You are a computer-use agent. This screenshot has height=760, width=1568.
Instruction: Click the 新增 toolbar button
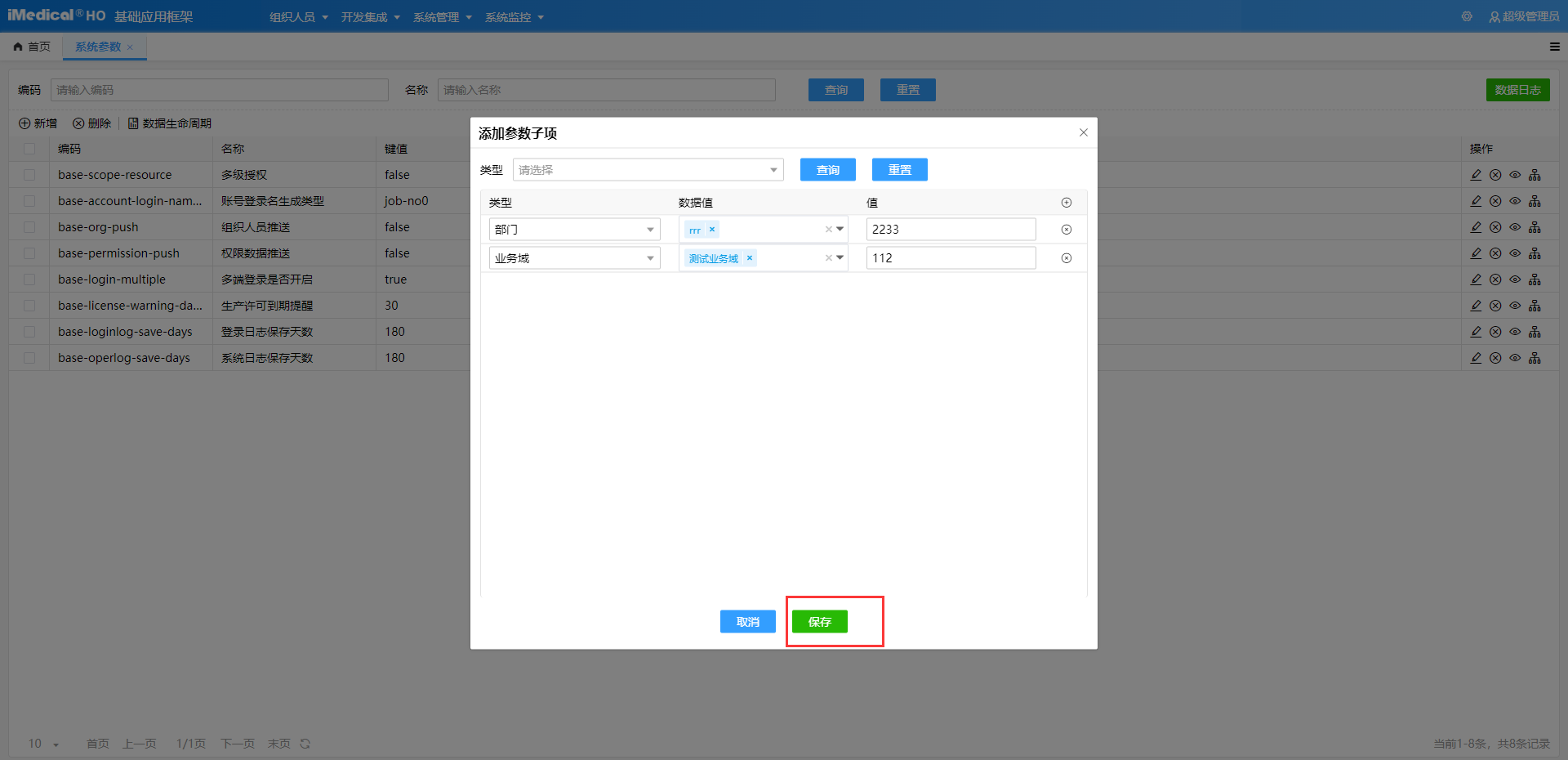pos(38,123)
